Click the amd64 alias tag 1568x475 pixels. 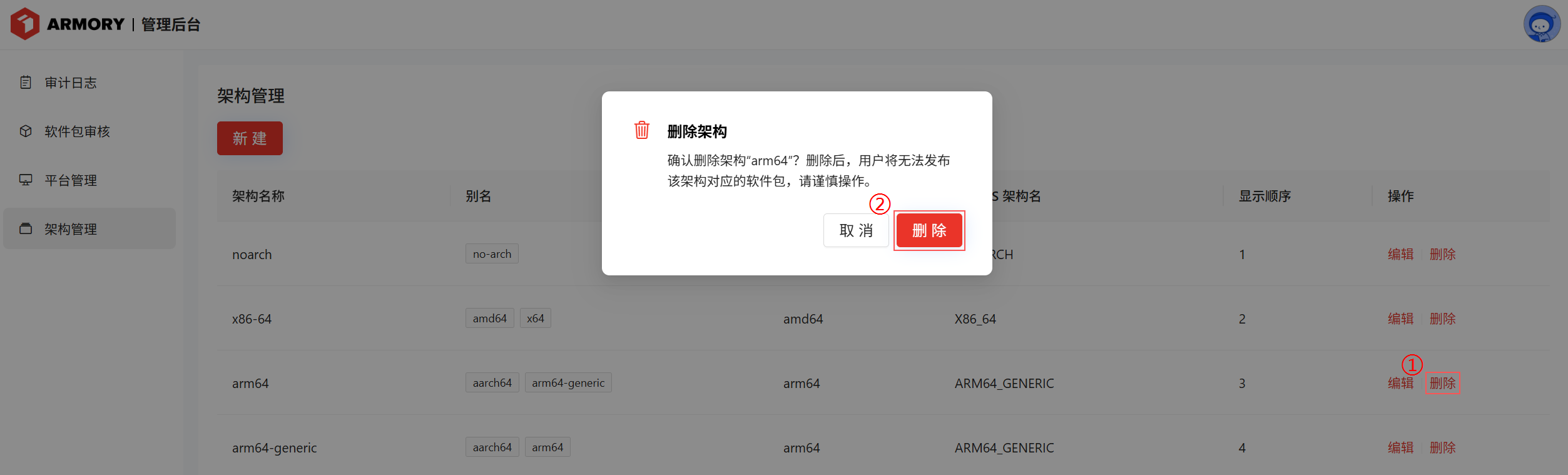(489, 319)
